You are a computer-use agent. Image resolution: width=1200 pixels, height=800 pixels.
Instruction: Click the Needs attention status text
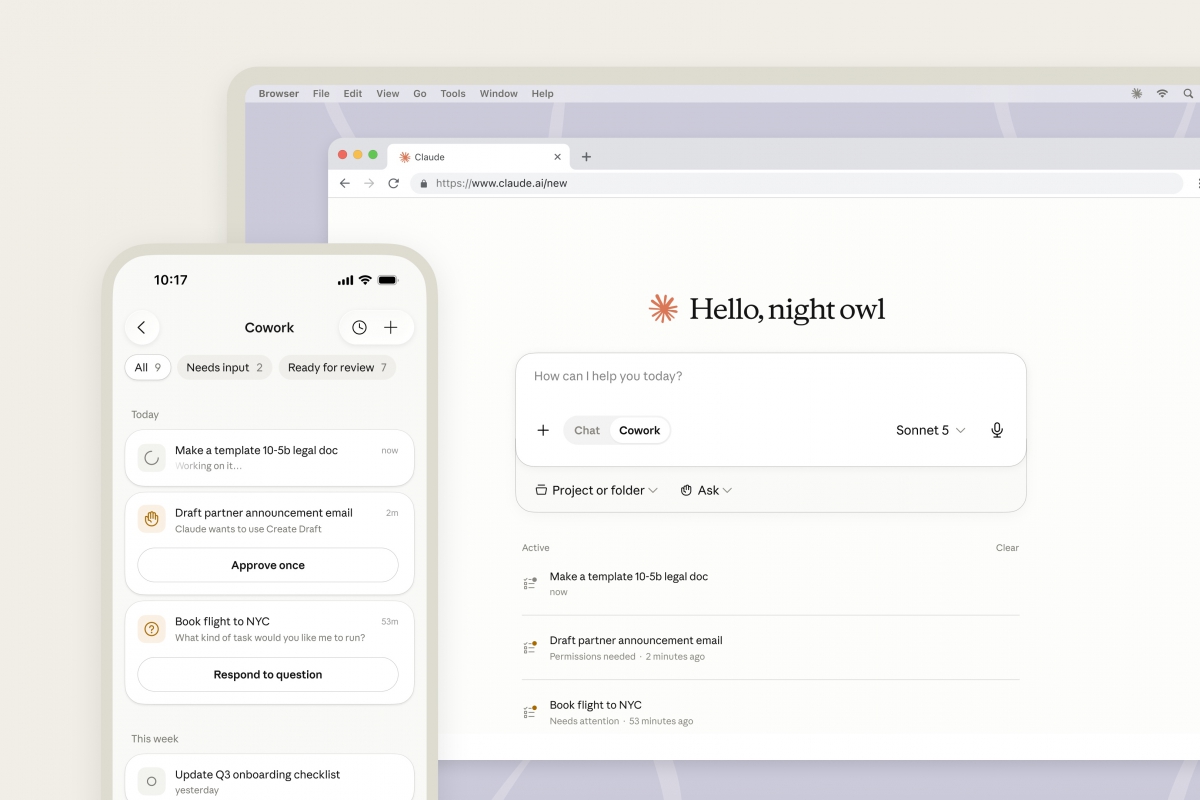tap(584, 721)
